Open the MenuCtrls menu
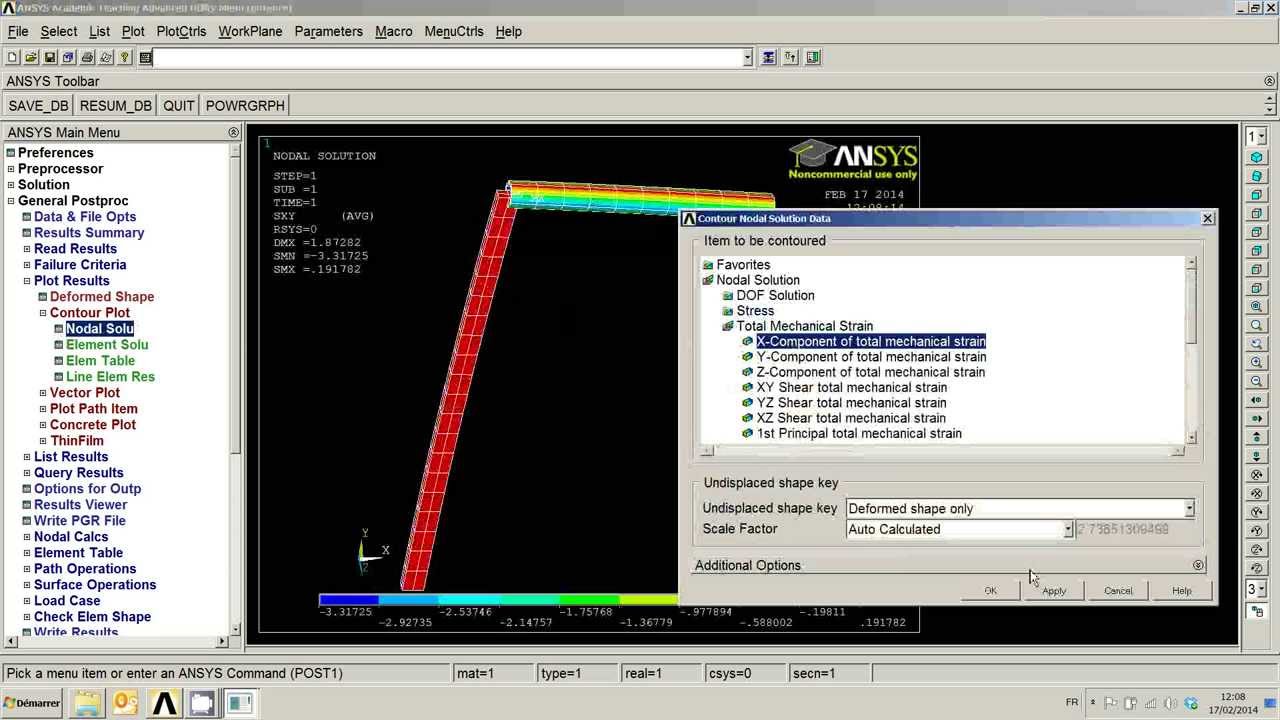This screenshot has height=720, width=1280. point(454,31)
